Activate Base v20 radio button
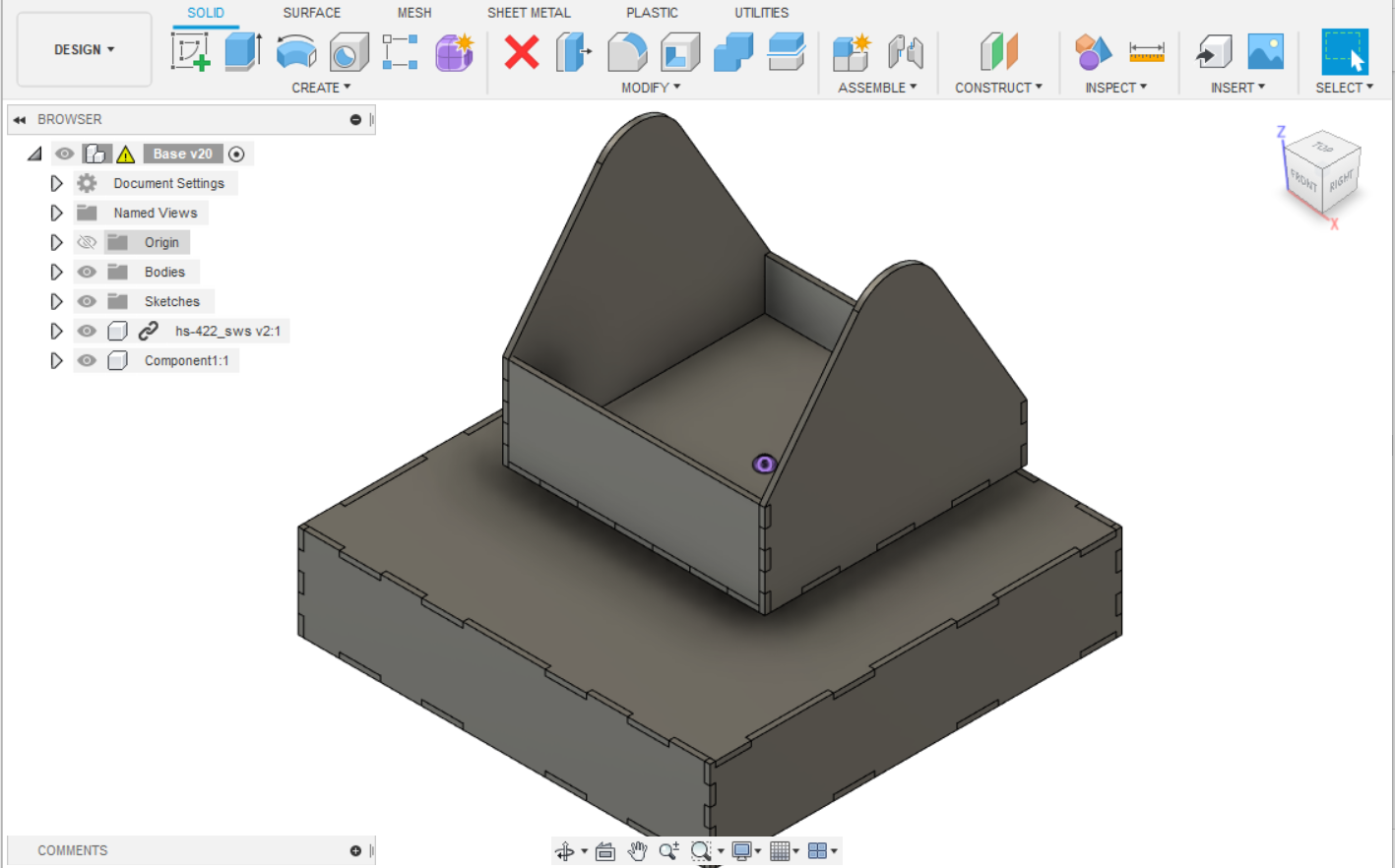1395x868 pixels. [x=236, y=154]
